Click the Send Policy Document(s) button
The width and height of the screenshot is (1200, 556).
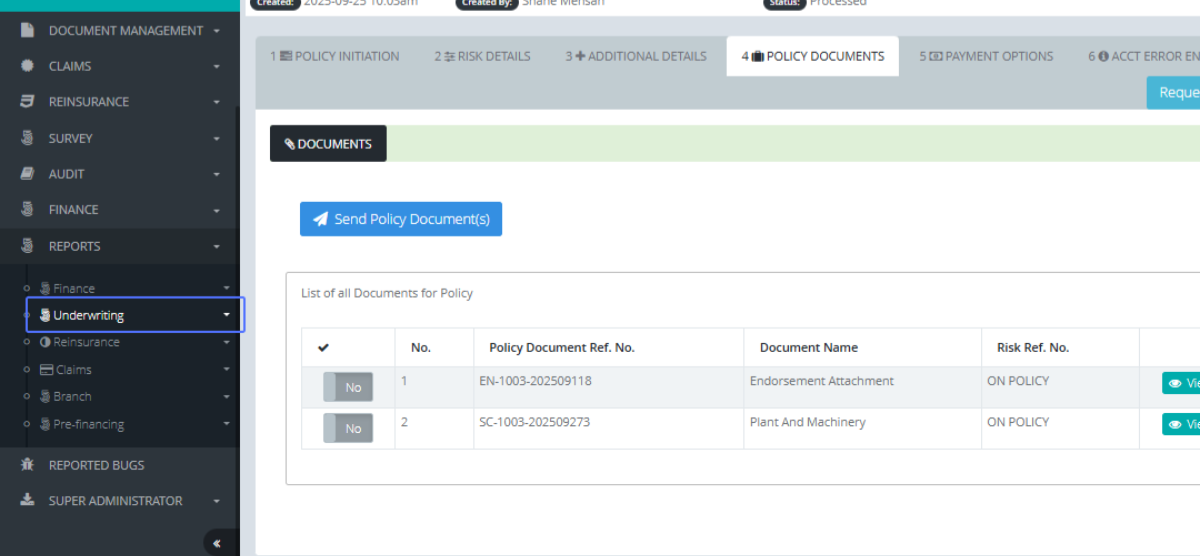[x=401, y=219]
